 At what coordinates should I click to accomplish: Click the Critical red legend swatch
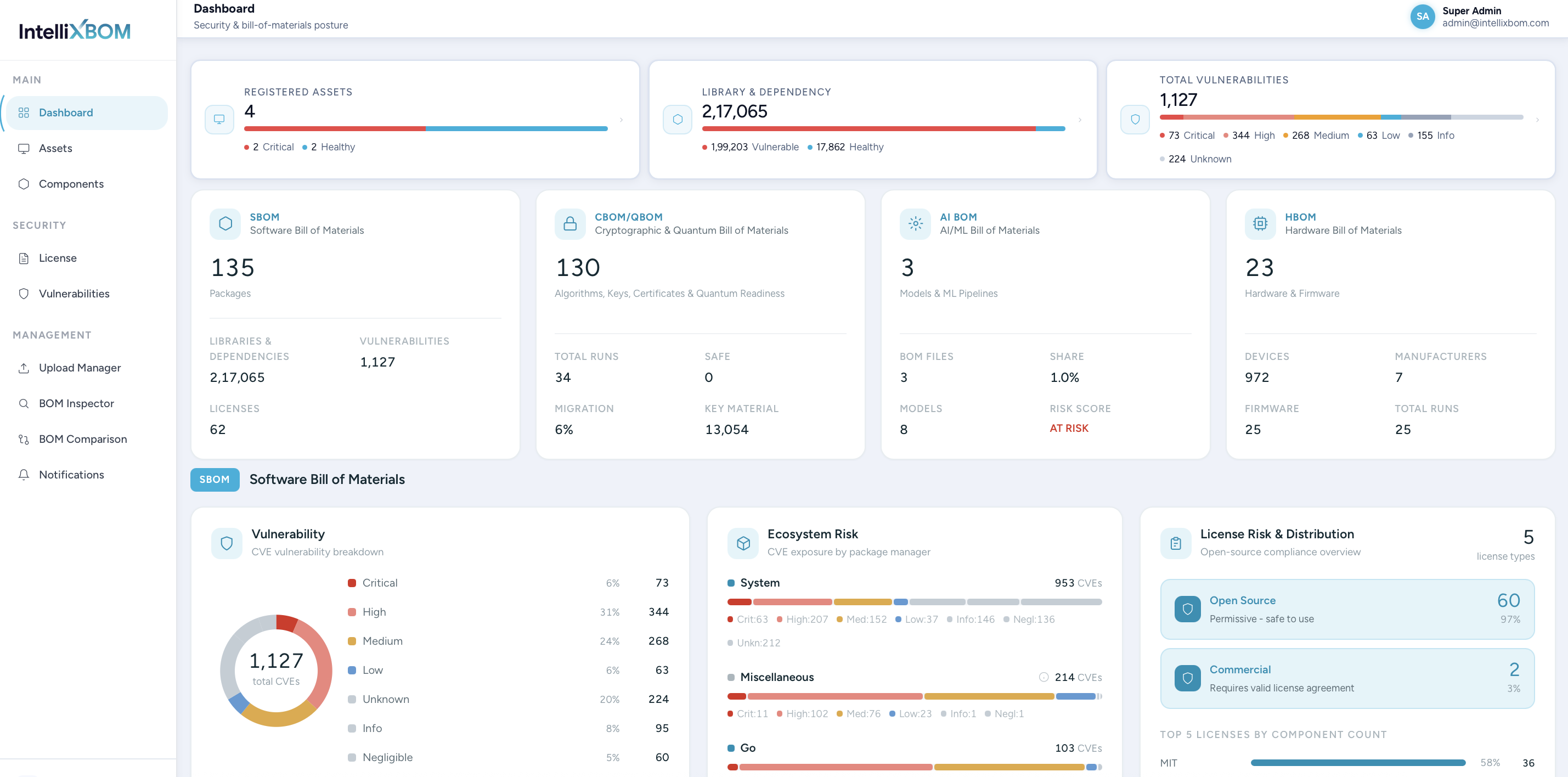click(x=352, y=583)
